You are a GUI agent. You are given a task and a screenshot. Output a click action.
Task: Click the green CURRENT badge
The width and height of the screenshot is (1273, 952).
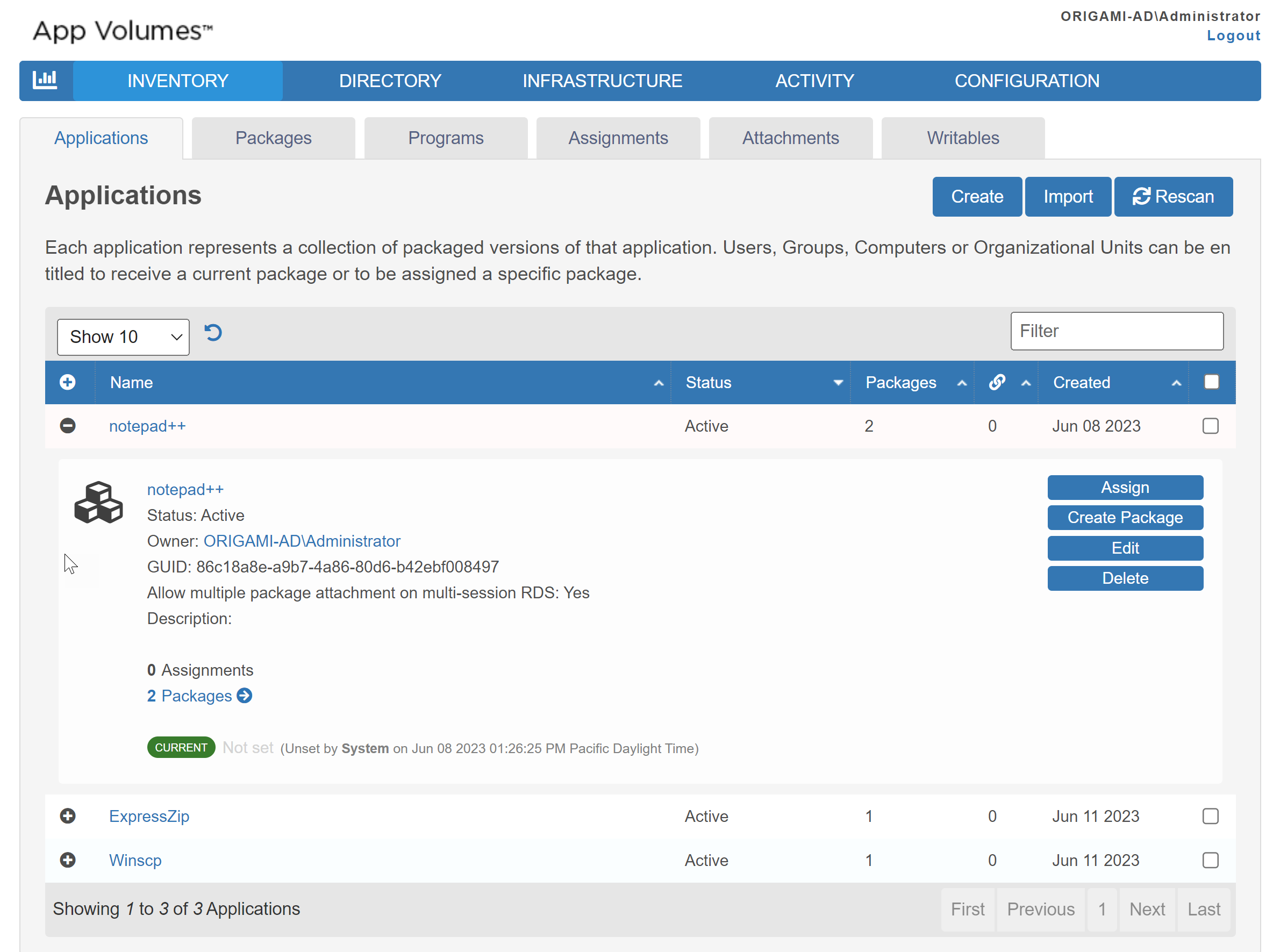pos(181,748)
